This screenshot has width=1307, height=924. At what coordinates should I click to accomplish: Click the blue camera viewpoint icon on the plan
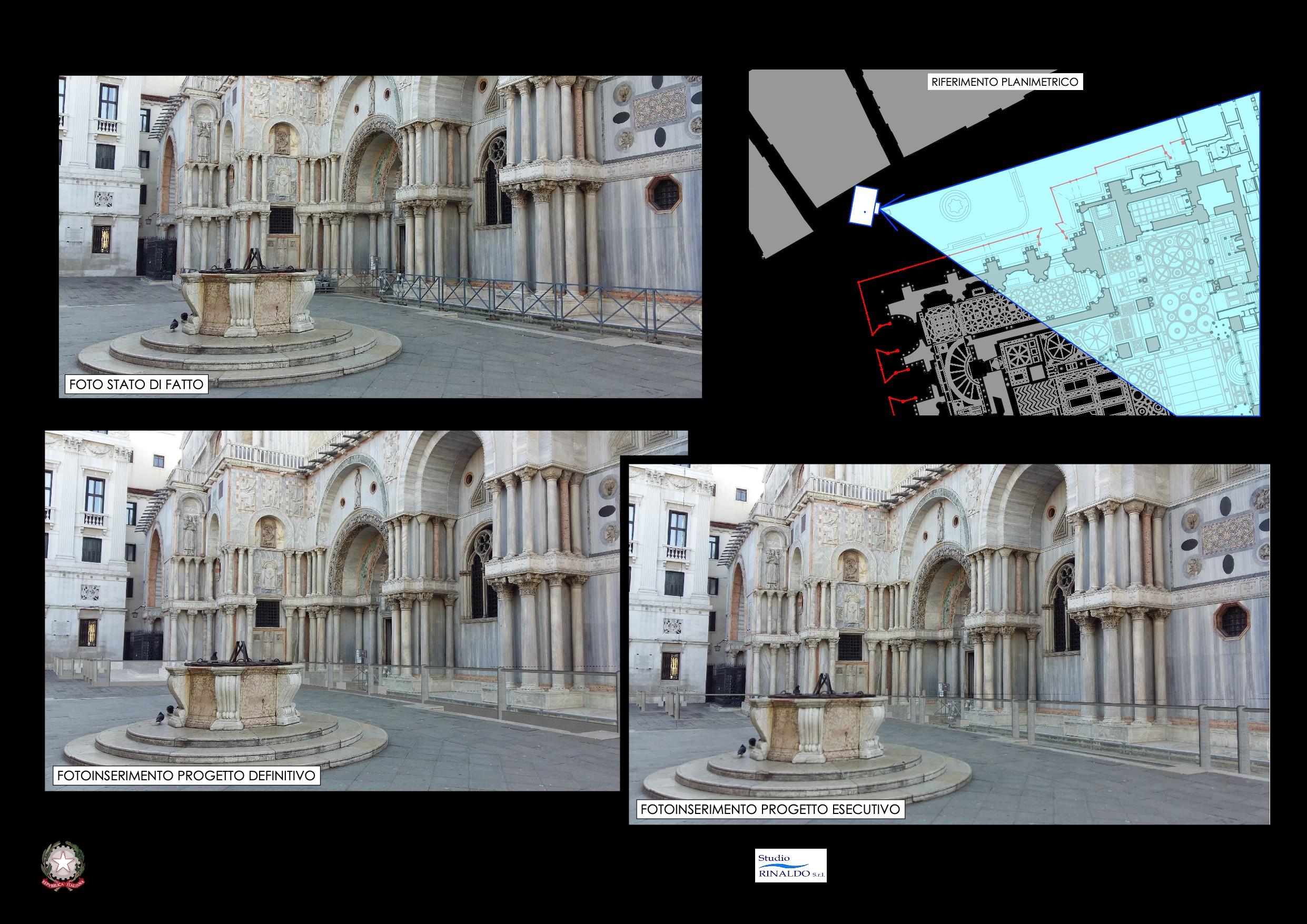864,205
